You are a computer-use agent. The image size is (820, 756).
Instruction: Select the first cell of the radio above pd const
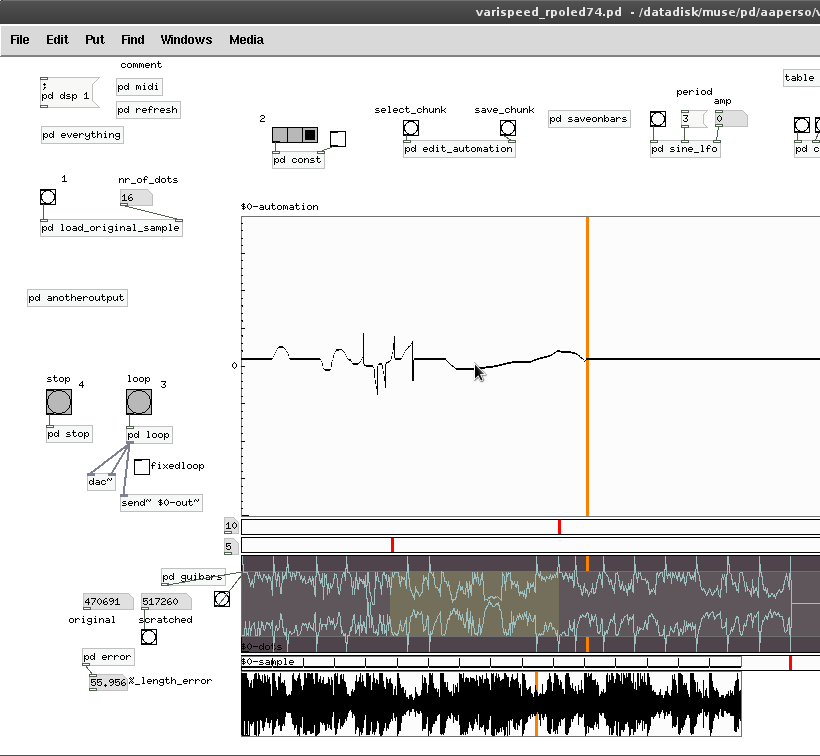(x=280, y=135)
